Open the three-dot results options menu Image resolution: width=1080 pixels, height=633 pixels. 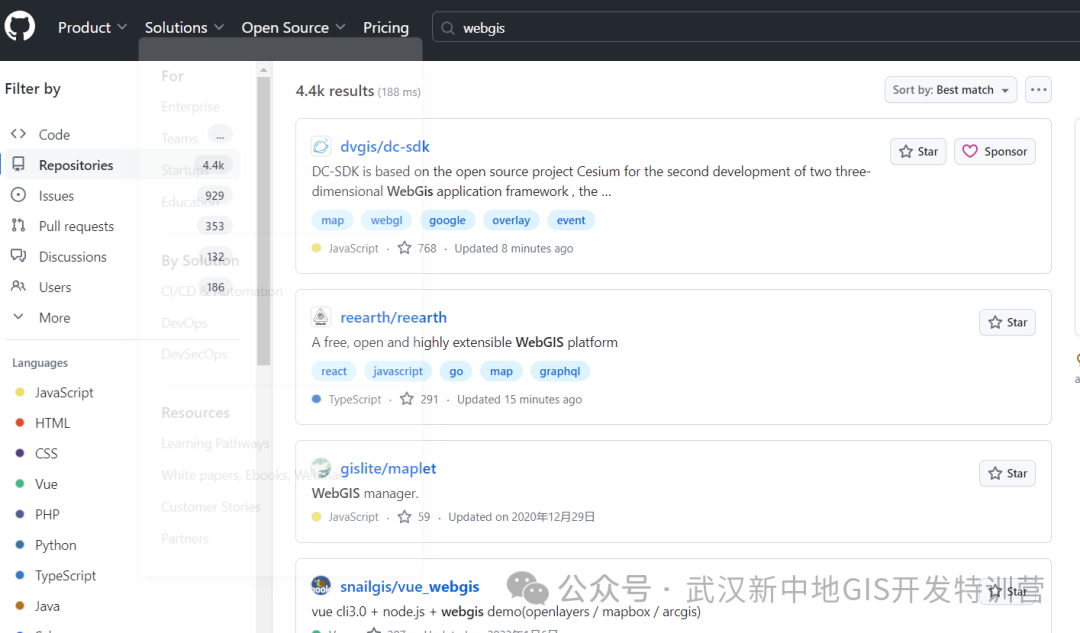pyautogui.click(x=1038, y=90)
